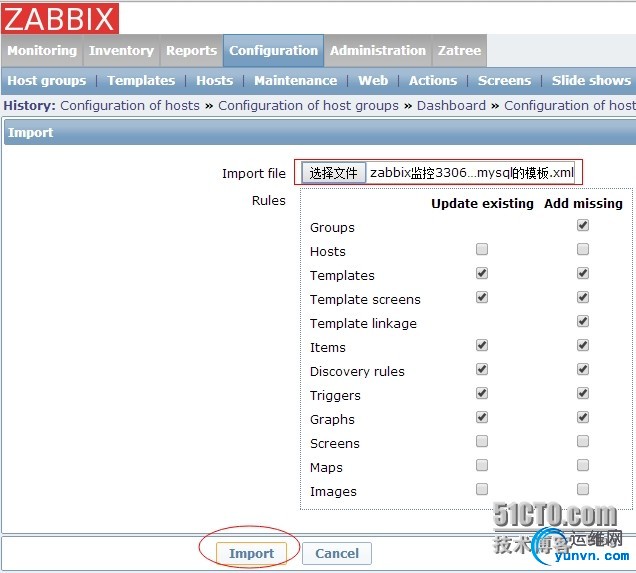The image size is (636, 573).
Task: Click the 选择文件 file chooser button
Action: pyautogui.click(x=333, y=173)
